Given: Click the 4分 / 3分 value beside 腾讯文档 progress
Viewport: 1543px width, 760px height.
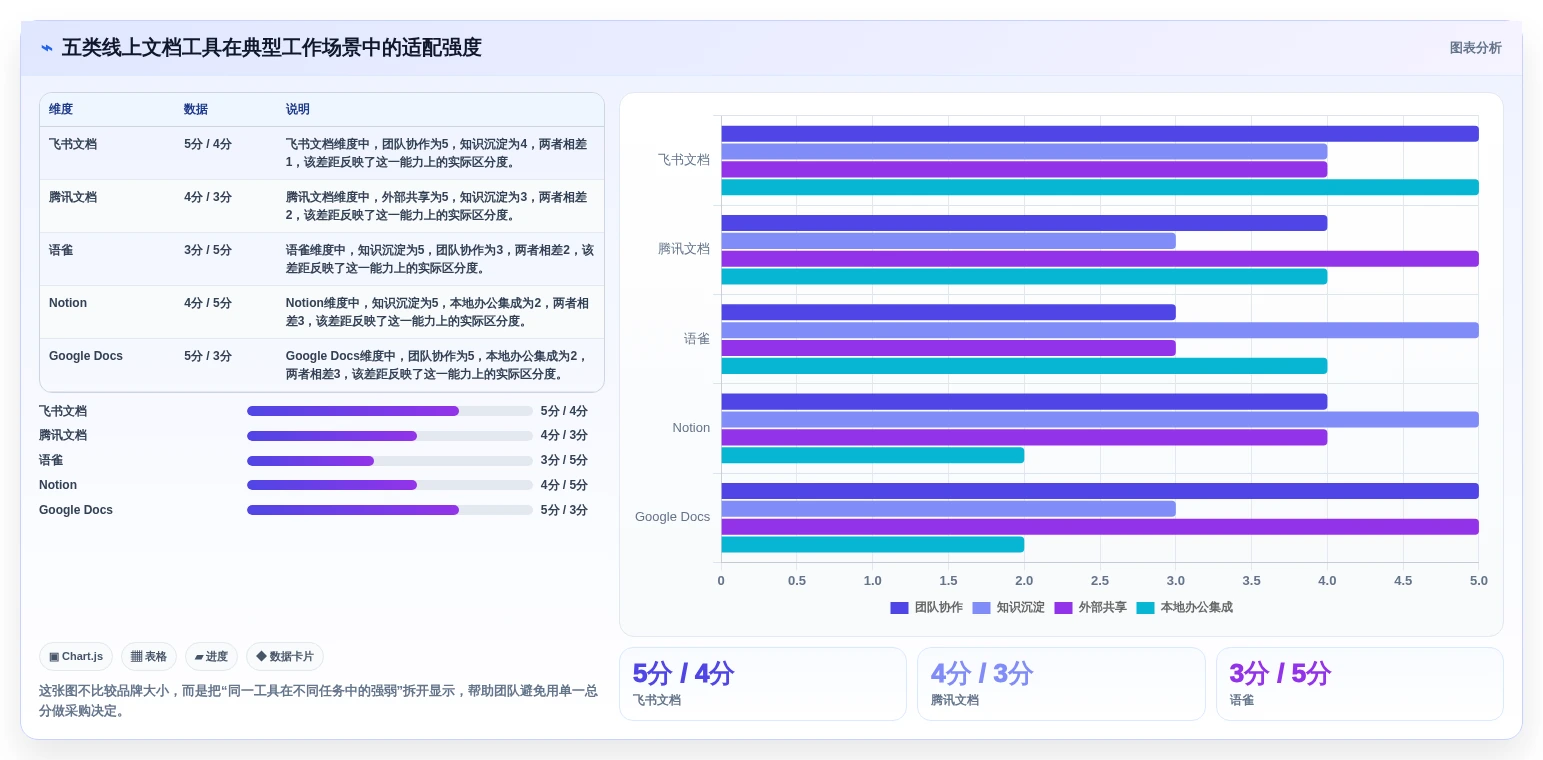Looking at the screenshot, I should 564,436.
